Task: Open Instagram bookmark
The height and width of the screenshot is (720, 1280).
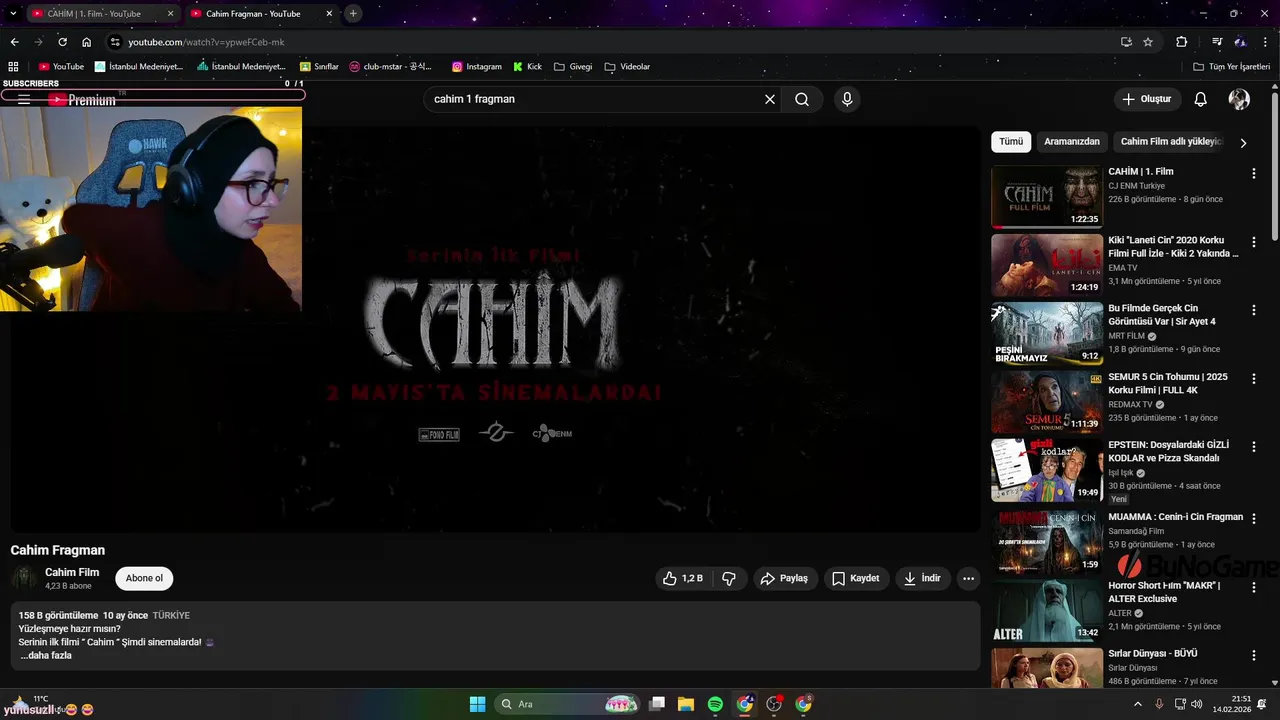Action: [477, 67]
